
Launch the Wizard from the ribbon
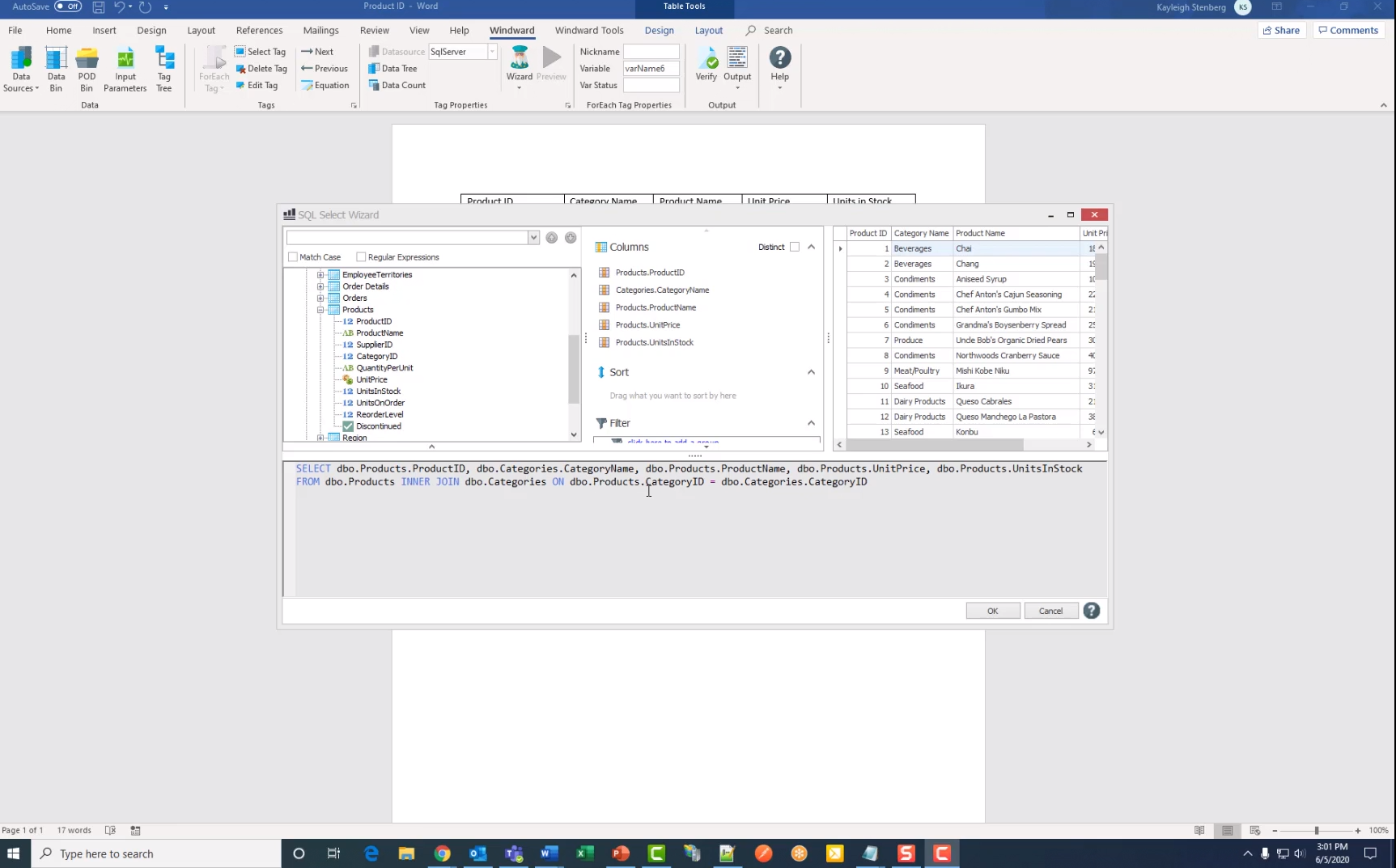click(x=520, y=68)
